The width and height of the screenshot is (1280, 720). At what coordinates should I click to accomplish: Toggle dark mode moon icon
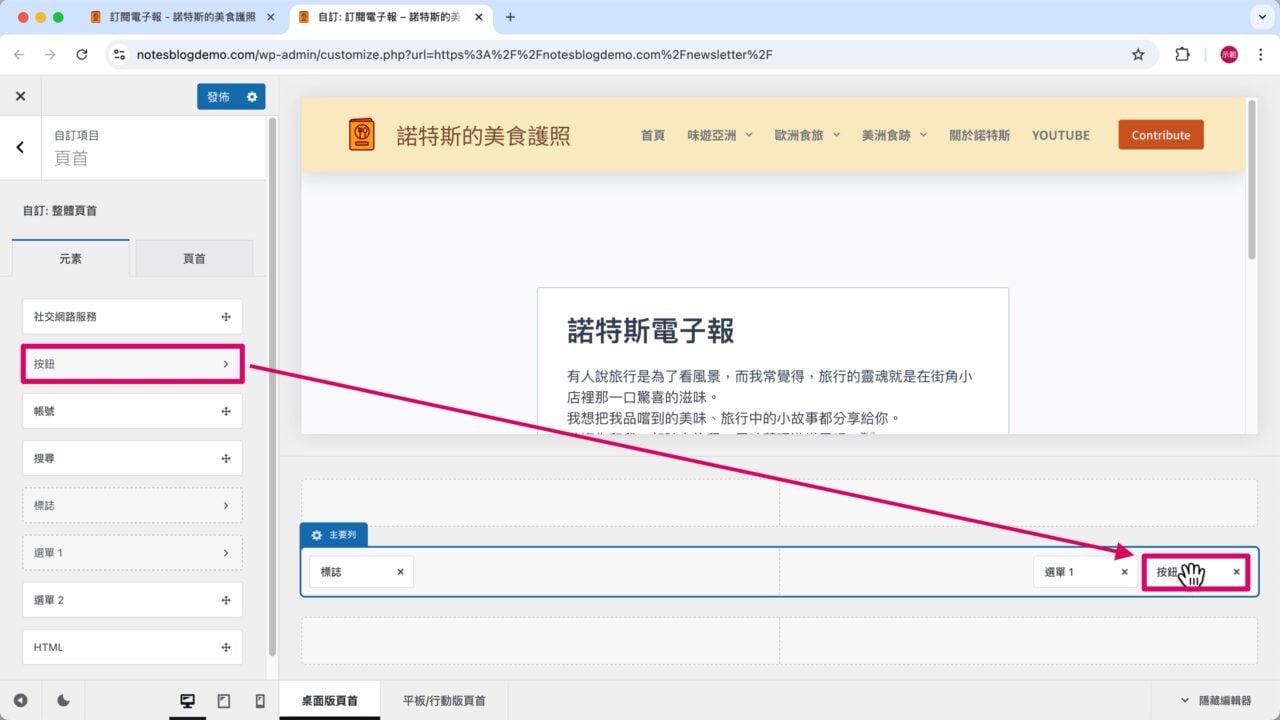63,701
